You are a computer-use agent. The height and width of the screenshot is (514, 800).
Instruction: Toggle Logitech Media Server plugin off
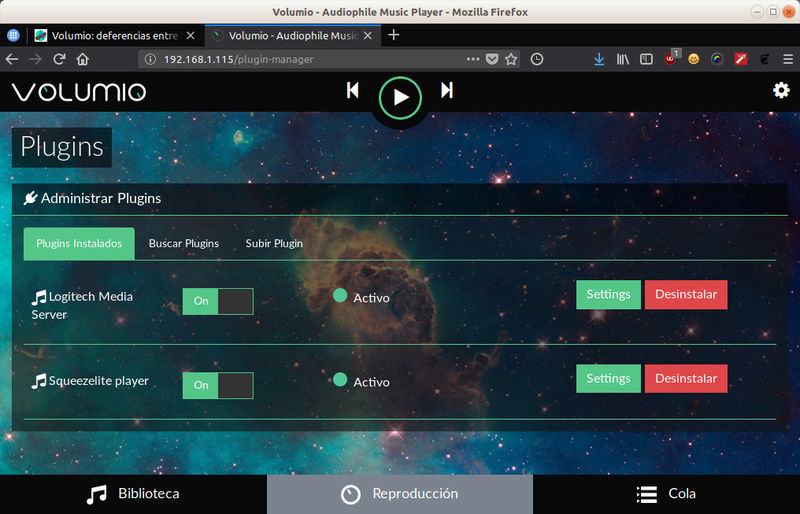click(218, 301)
